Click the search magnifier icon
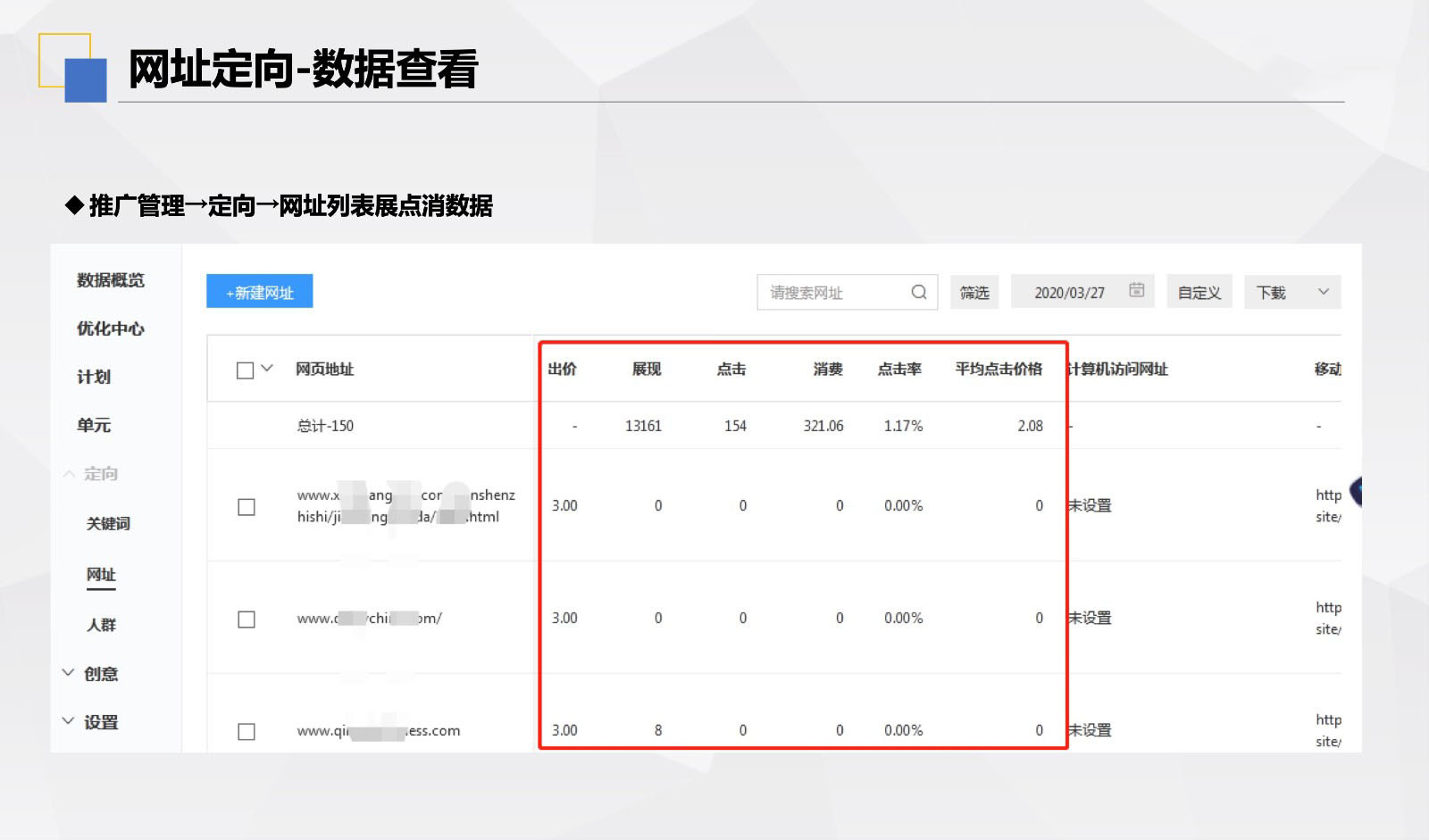The width and height of the screenshot is (1429, 840). pyautogui.click(x=918, y=292)
